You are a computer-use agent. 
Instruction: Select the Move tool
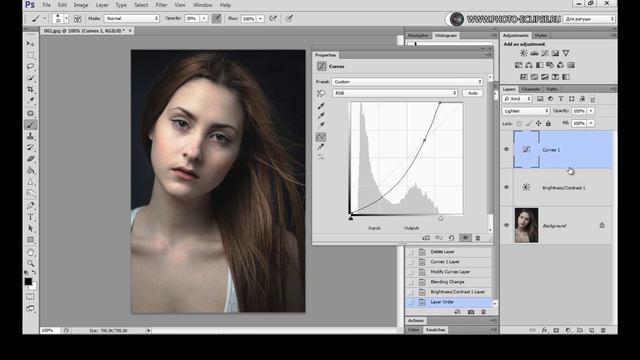31,43
